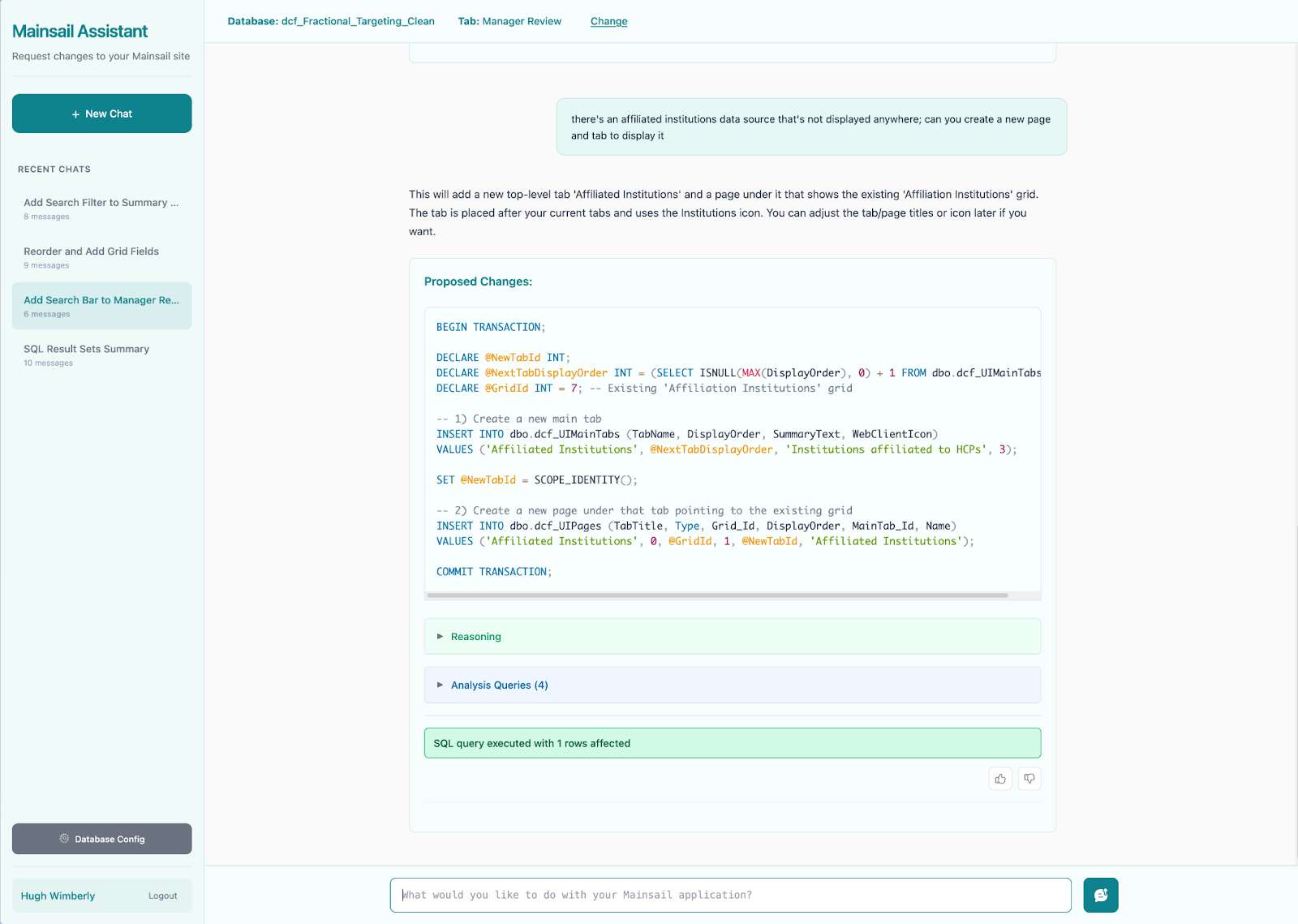Click the '8 messages' count label

[x=46, y=217]
